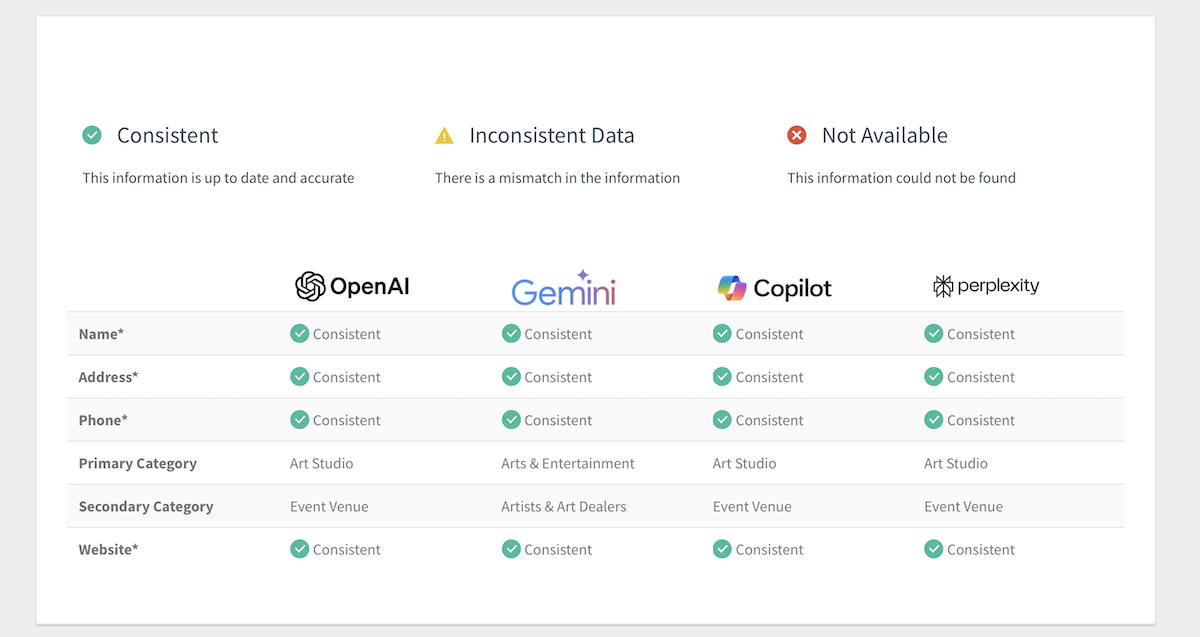Click the Consistent text in Perplexity's Website row
1200x637 pixels.
[981, 550]
